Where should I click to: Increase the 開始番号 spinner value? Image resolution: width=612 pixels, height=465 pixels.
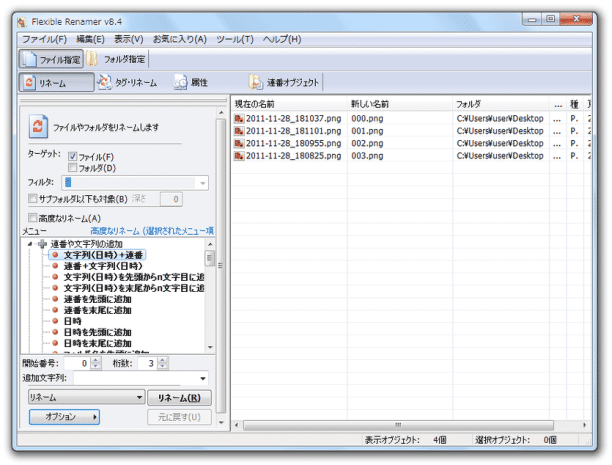click(x=96, y=360)
